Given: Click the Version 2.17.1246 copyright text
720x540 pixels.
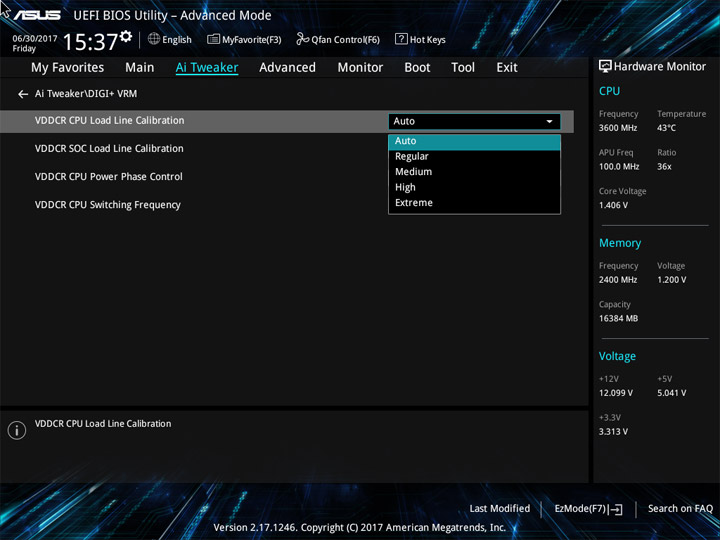Looking at the screenshot, I should (x=360, y=527).
